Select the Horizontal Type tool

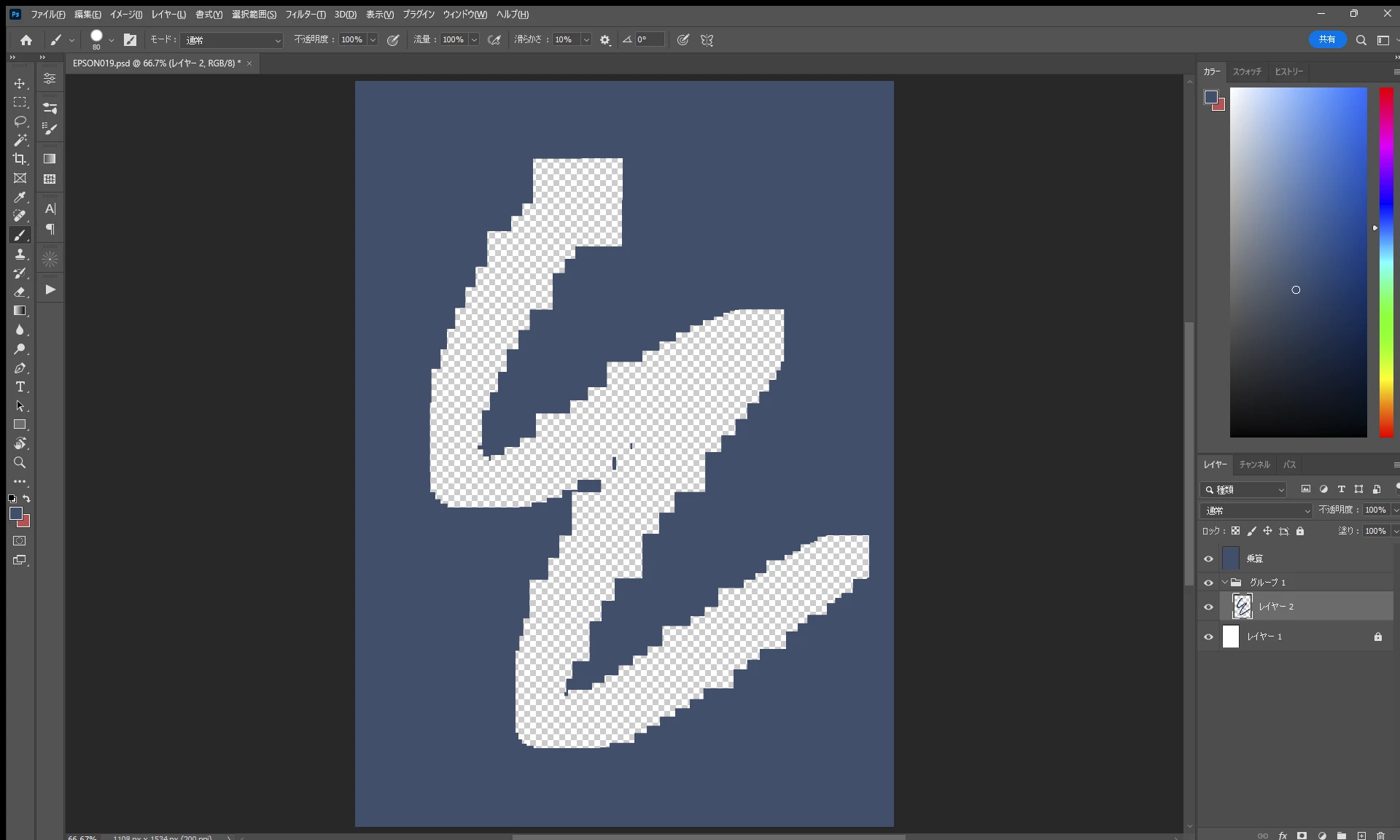pos(20,386)
